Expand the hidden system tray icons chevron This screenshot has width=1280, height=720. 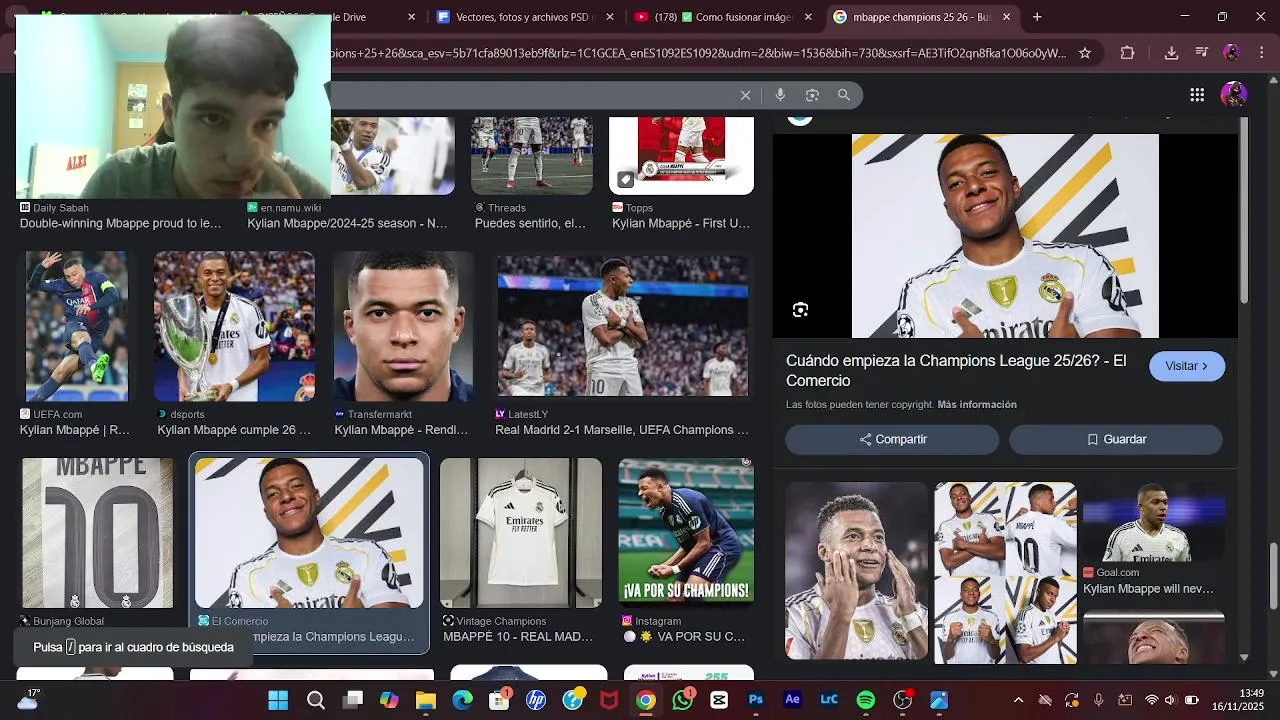coord(1018,700)
